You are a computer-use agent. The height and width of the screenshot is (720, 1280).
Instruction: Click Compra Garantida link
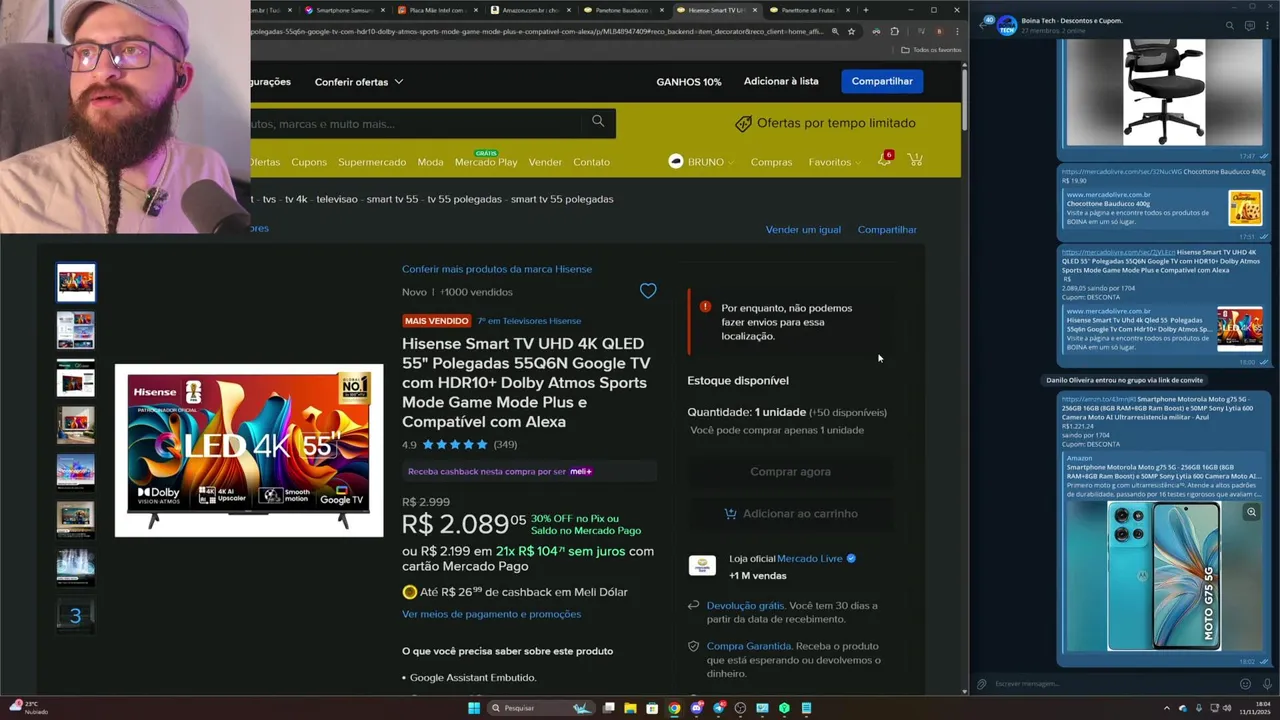click(x=749, y=646)
